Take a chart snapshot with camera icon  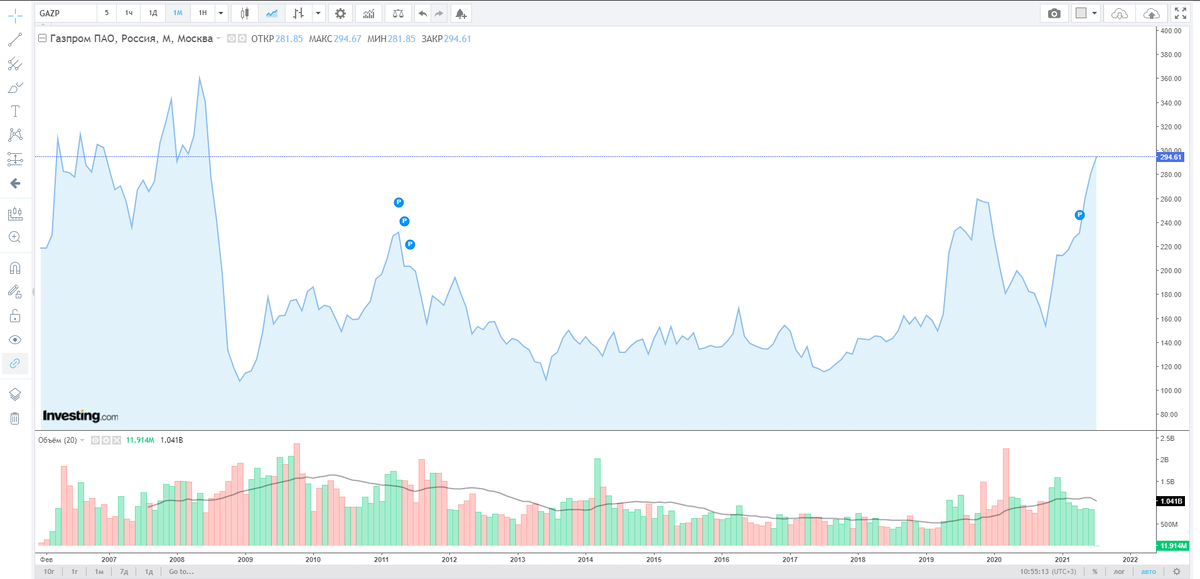pyautogui.click(x=1054, y=13)
